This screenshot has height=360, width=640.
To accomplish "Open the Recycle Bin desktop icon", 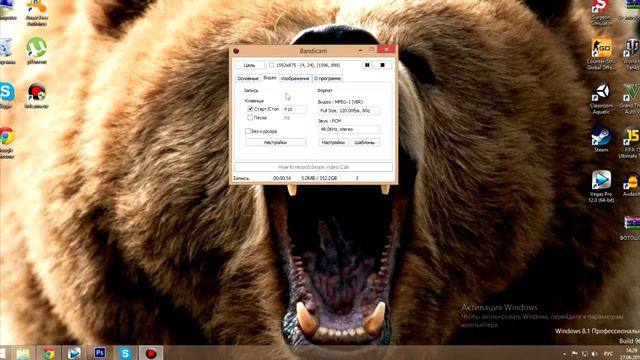I will point(7,51).
